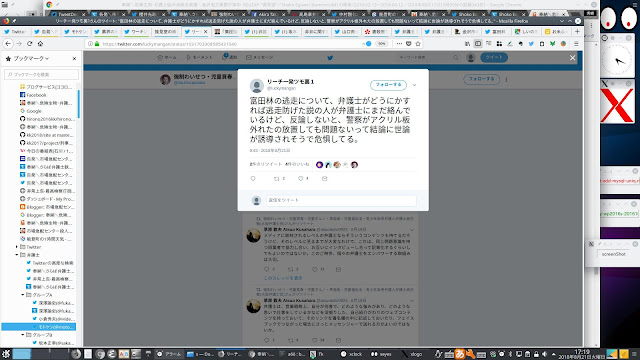Close the bookmarks sidebar
This screenshot has width=640, height=360.
coord(74,59)
